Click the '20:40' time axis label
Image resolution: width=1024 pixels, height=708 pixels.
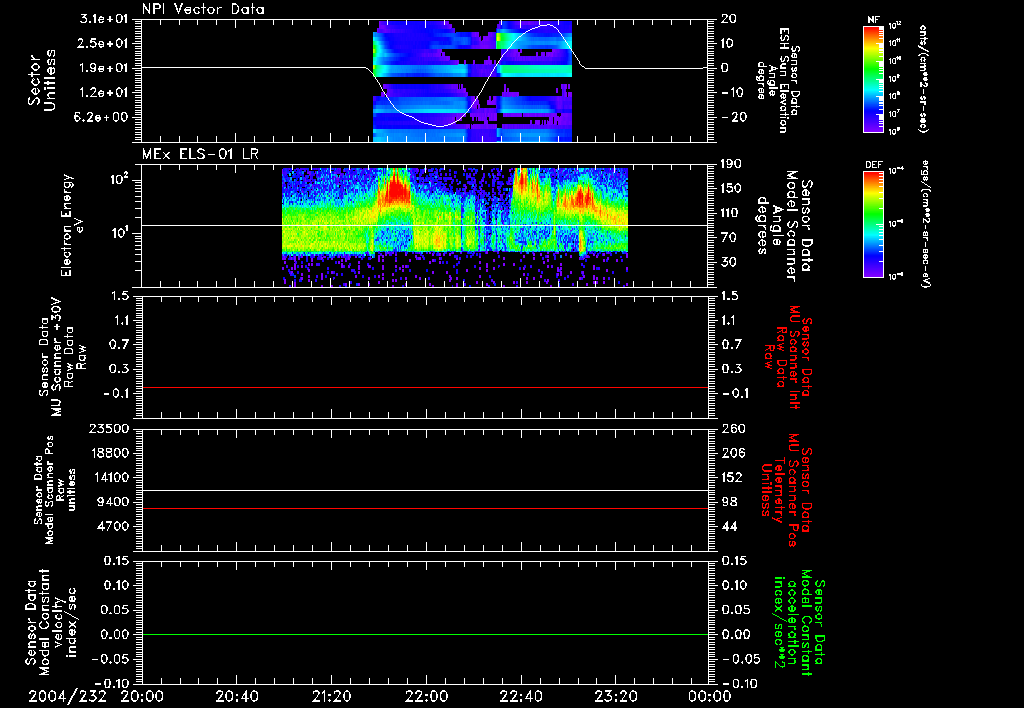237,696
